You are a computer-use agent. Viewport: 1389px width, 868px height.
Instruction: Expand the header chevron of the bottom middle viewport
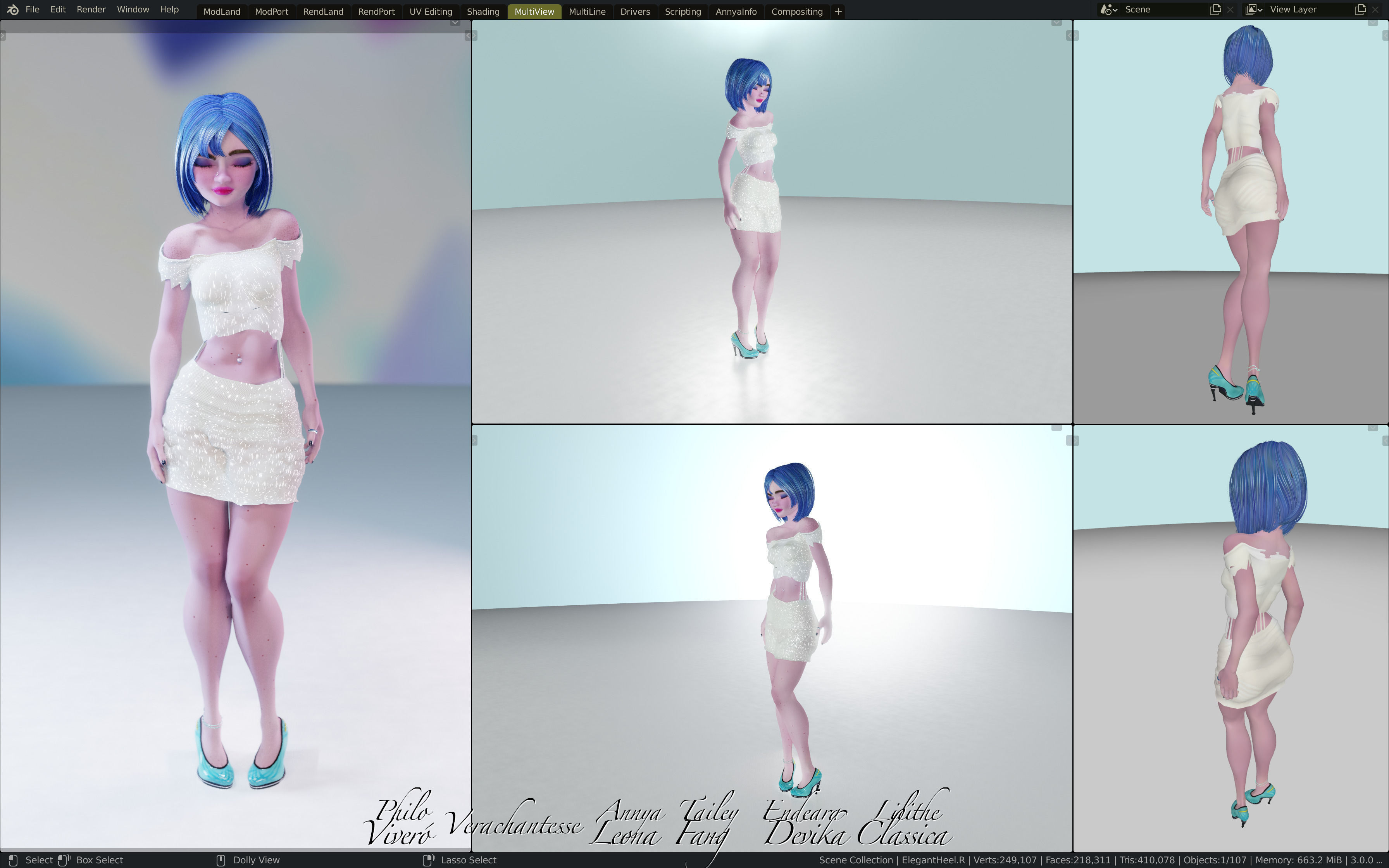coord(1056,428)
